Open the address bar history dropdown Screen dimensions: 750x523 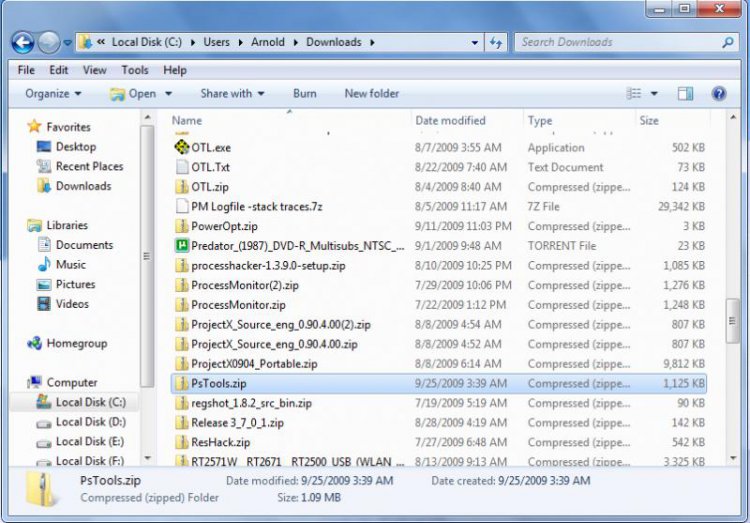pyautogui.click(x=474, y=43)
